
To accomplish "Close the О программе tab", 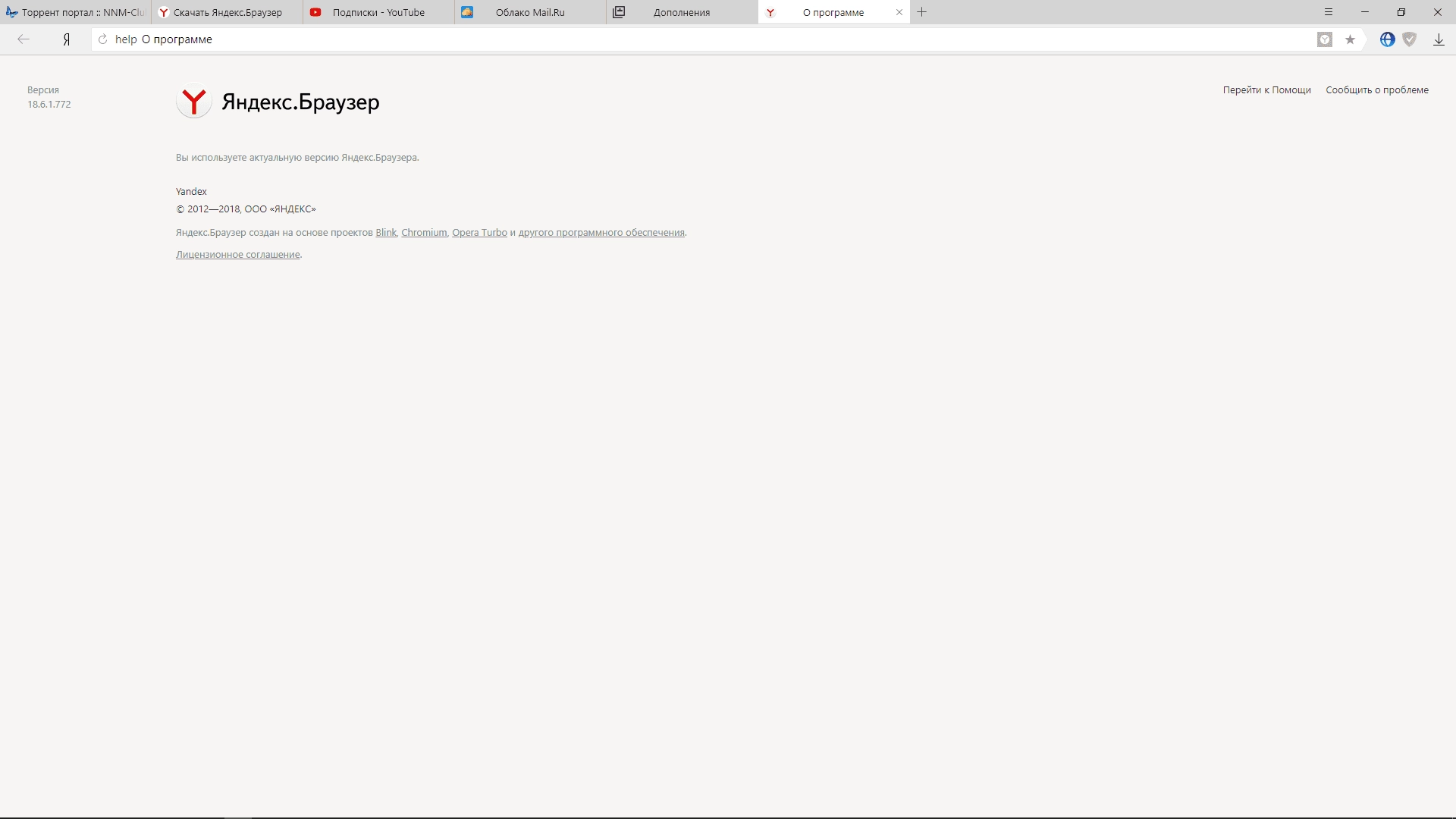I will [899, 12].
